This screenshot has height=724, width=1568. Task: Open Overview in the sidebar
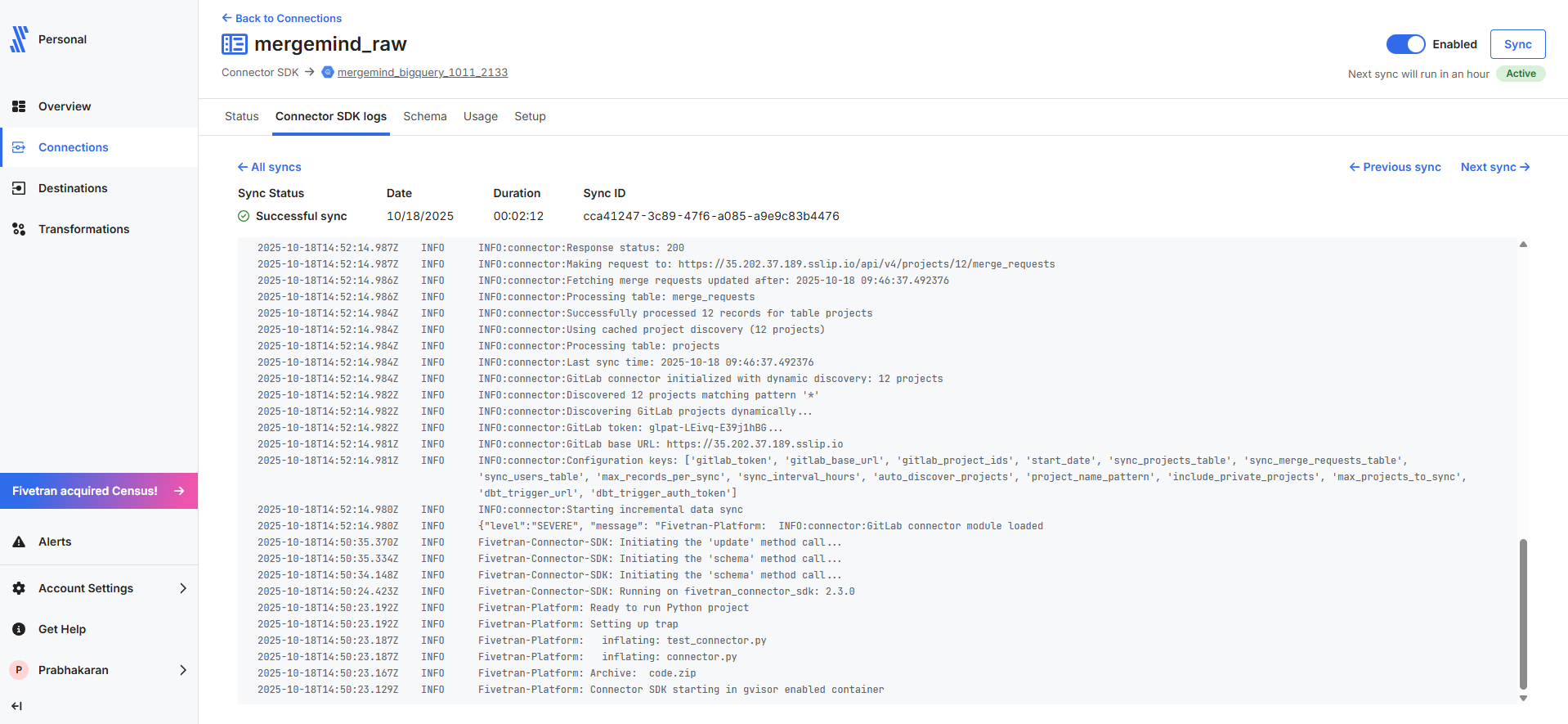(99, 106)
